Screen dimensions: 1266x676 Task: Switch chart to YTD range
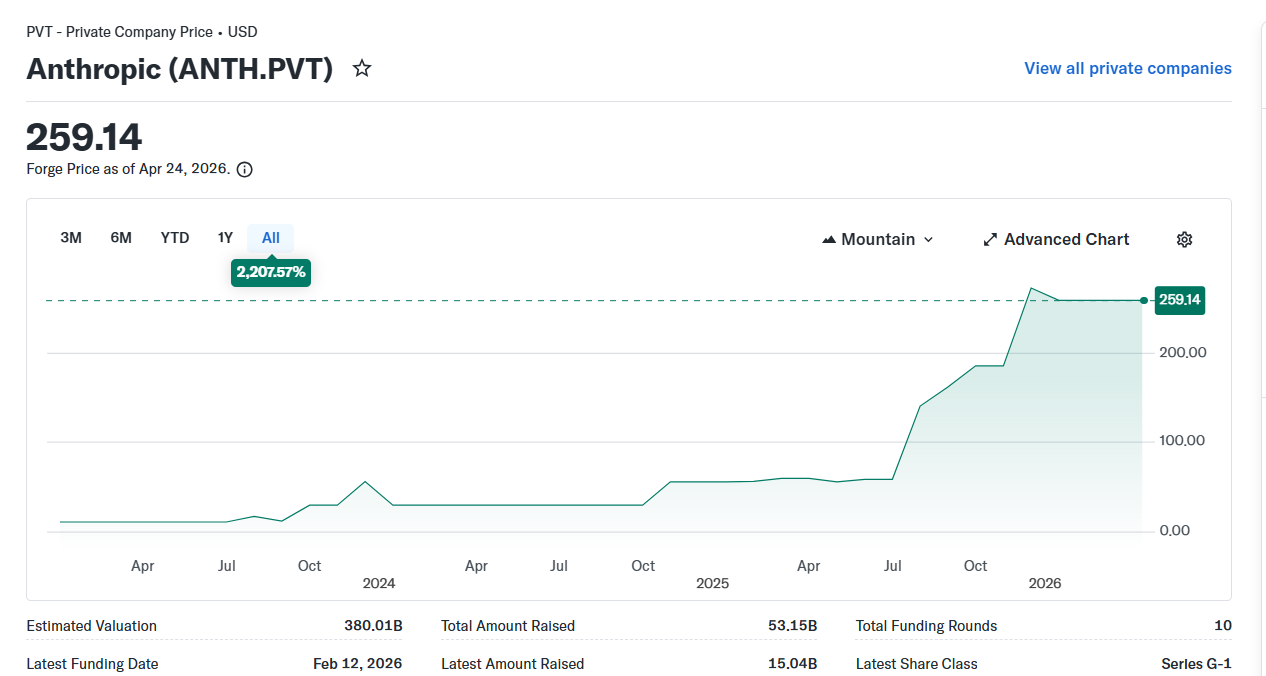click(x=175, y=238)
